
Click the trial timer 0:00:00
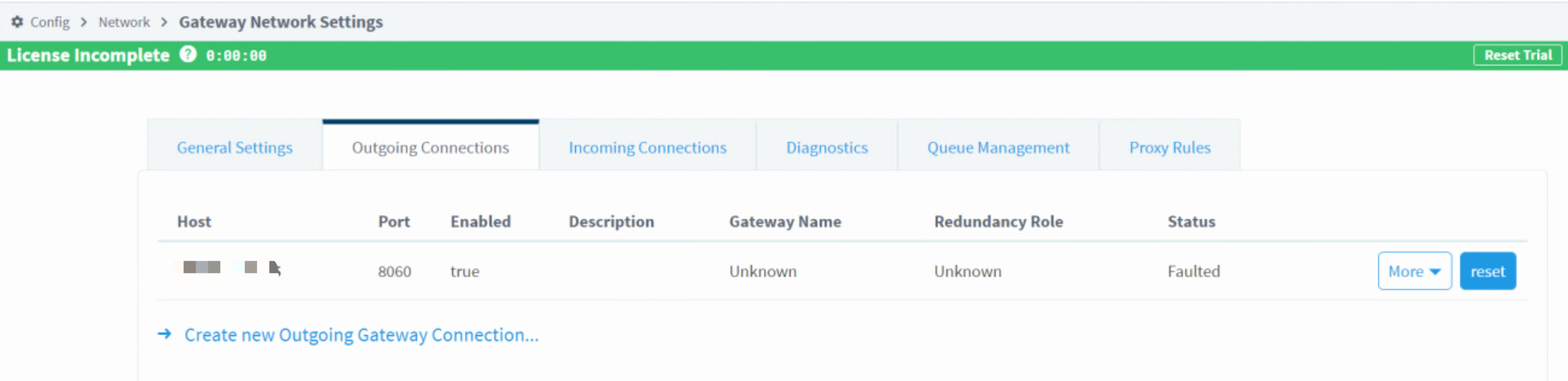coord(236,56)
